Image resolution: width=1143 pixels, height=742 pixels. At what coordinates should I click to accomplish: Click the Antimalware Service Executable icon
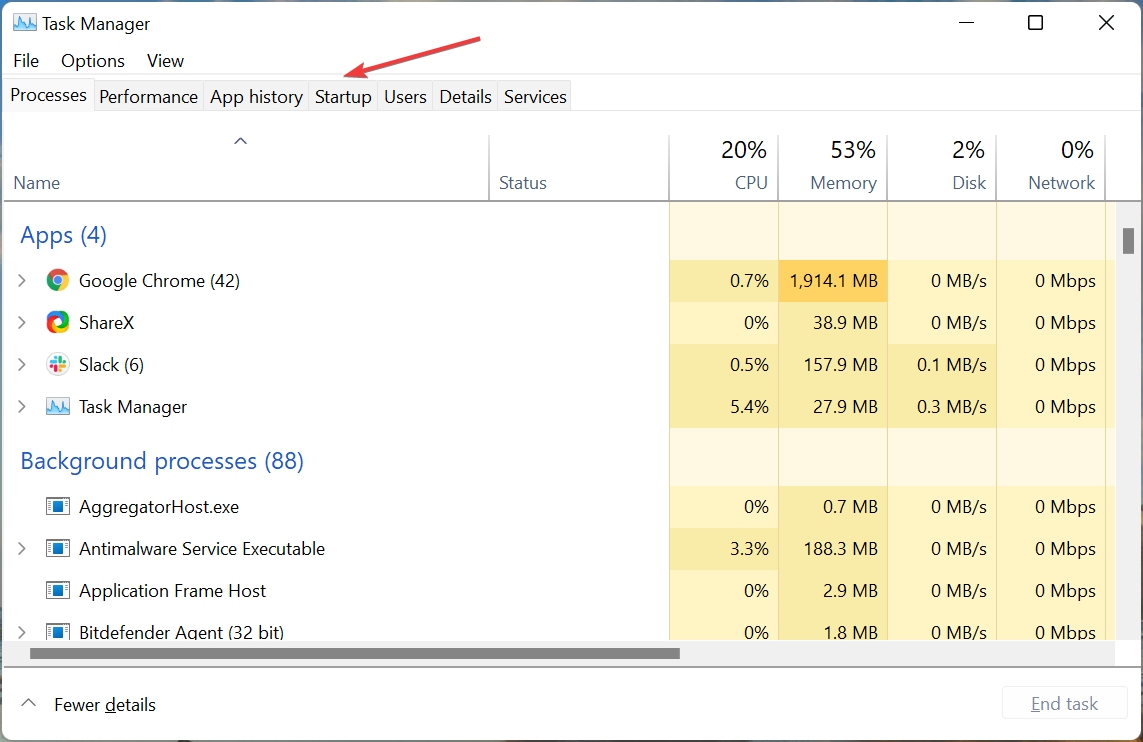(58, 548)
